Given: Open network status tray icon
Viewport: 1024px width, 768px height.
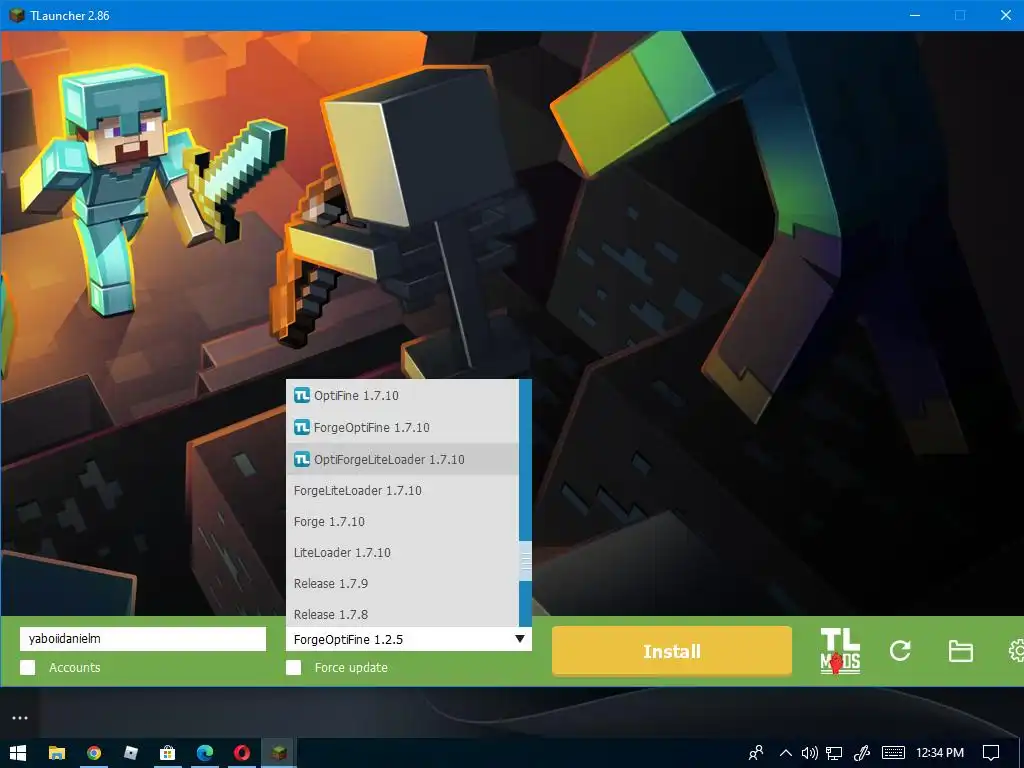Looking at the screenshot, I should (834, 753).
